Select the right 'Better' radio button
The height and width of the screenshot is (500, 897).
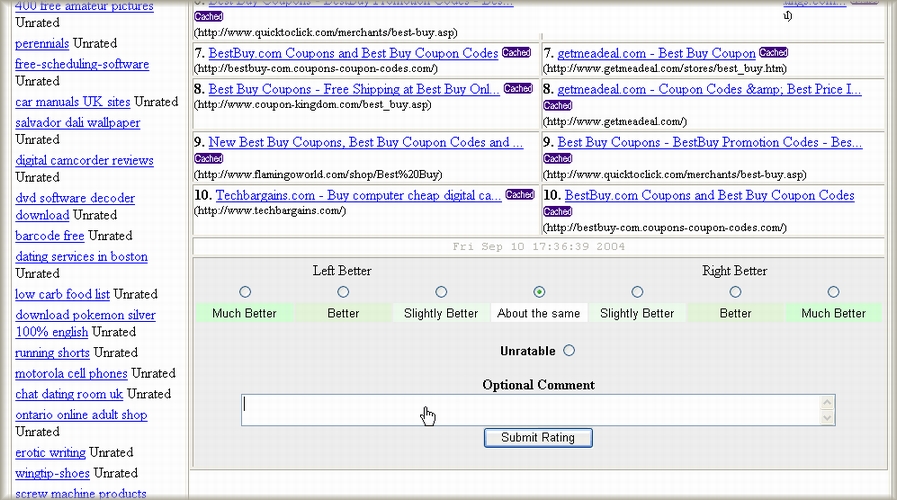point(735,292)
